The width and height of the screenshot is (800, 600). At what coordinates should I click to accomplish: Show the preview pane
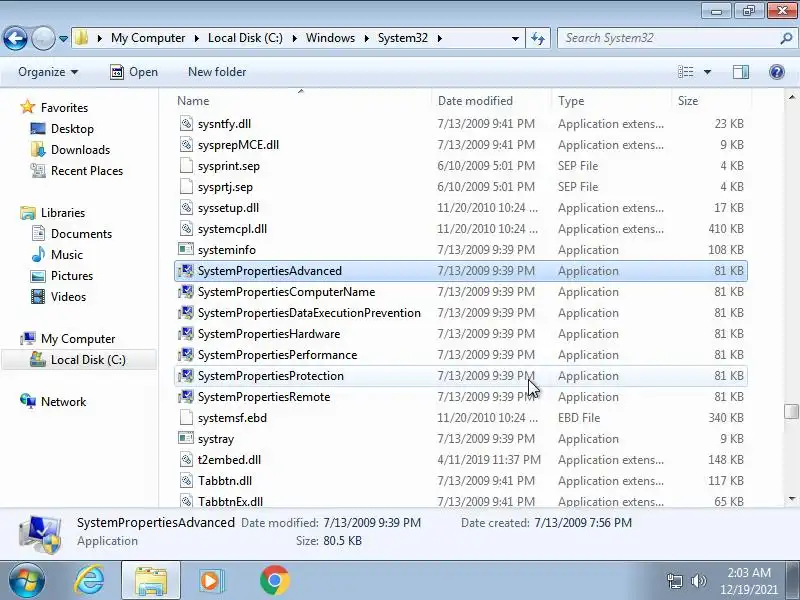tap(741, 72)
